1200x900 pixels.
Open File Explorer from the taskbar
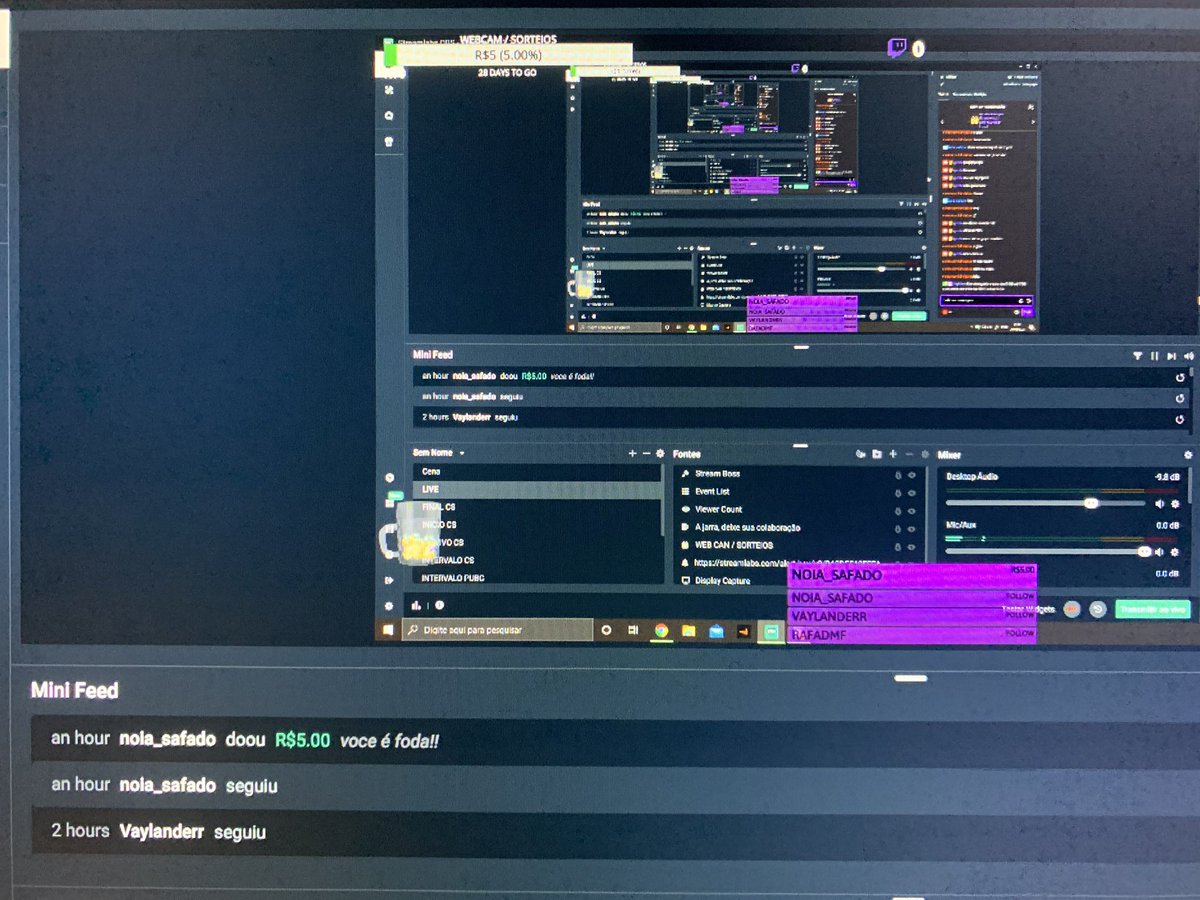click(x=688, y=631)
